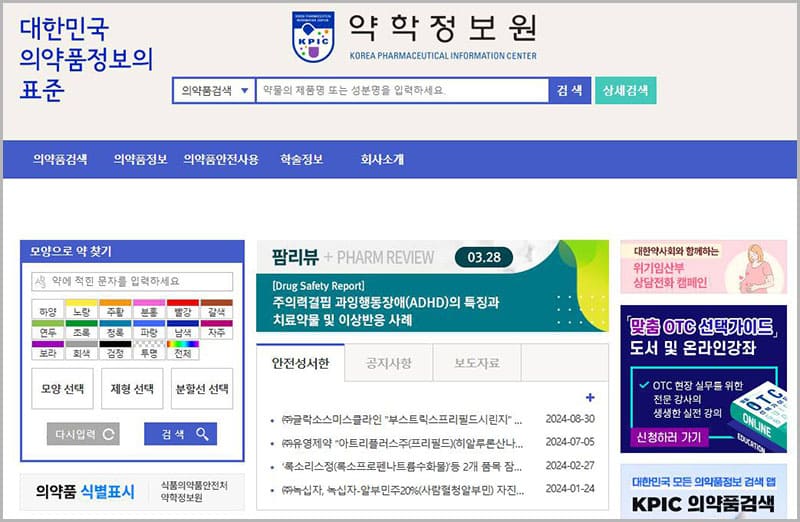This screenshot has height=522, width=800.
Task: Select the 분홍 pink color swatch
Action: point(149,310)
